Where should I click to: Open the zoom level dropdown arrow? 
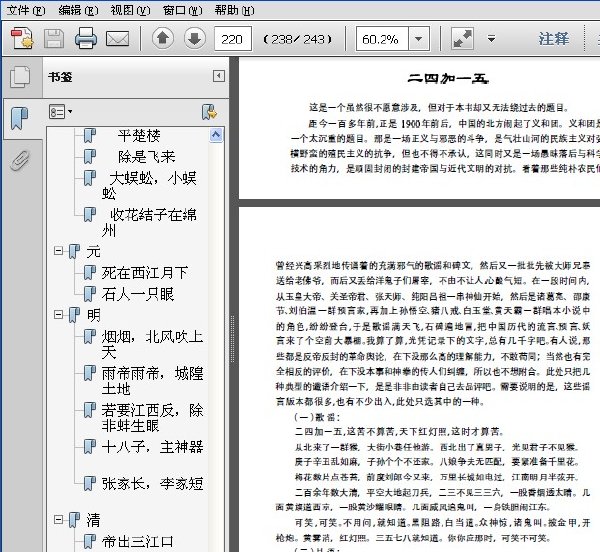point(418,39)
